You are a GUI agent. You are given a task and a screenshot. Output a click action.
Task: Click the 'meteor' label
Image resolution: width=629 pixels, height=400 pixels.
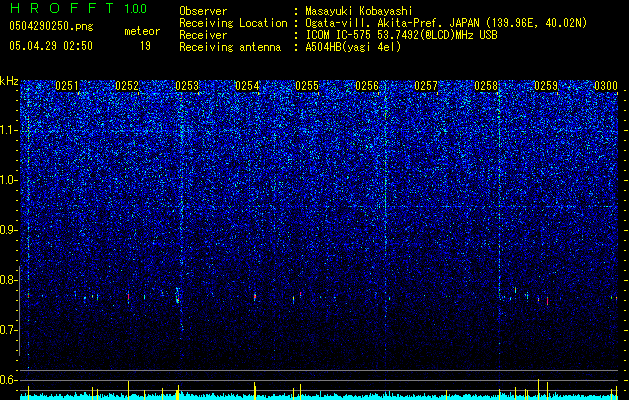(142, 31)
